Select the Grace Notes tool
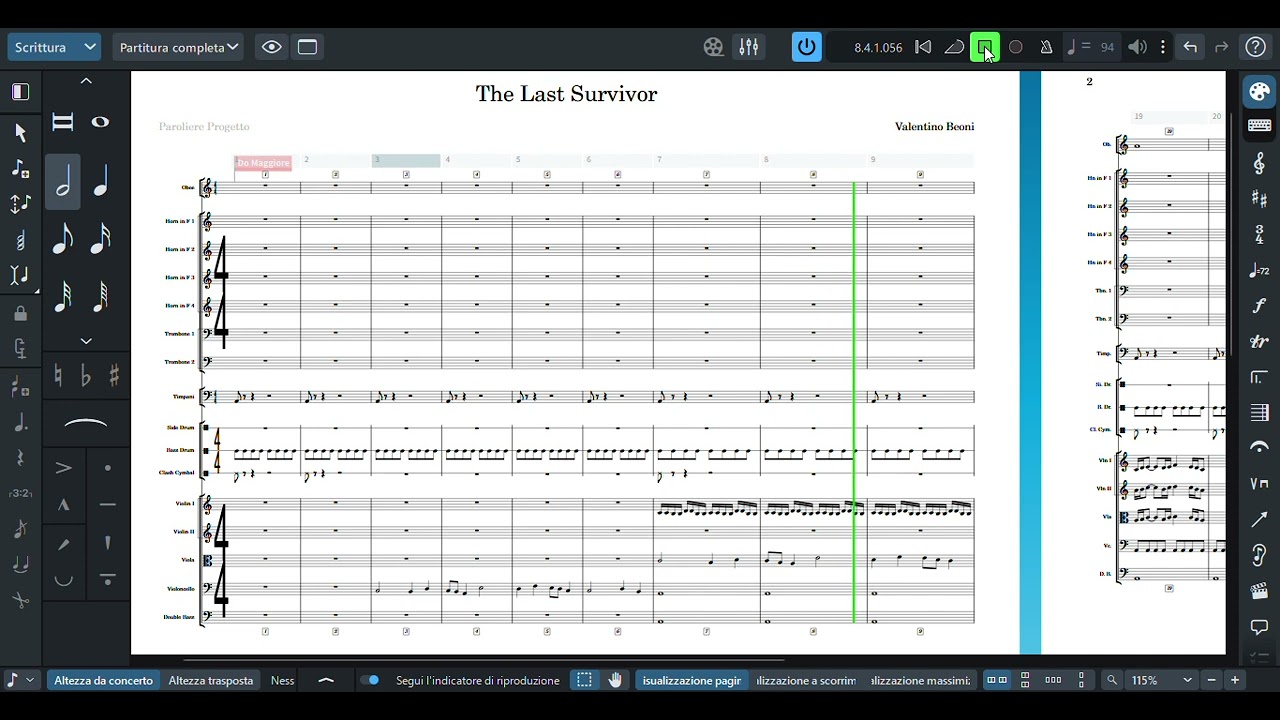 click(20, 529)
